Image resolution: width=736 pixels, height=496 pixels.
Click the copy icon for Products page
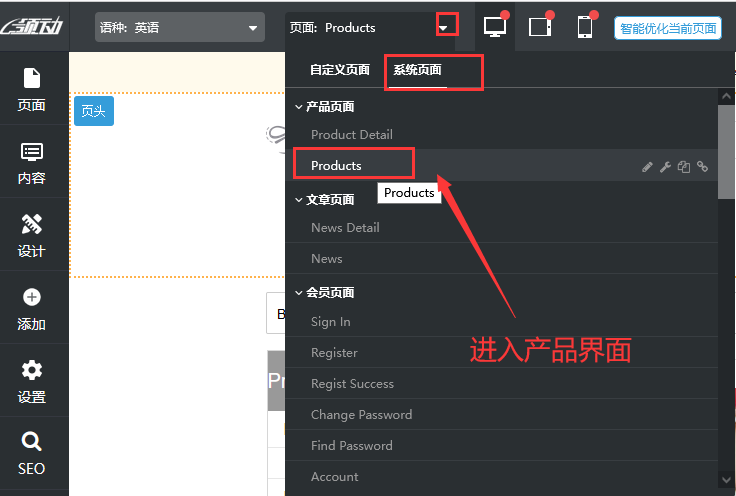point(683,167)
